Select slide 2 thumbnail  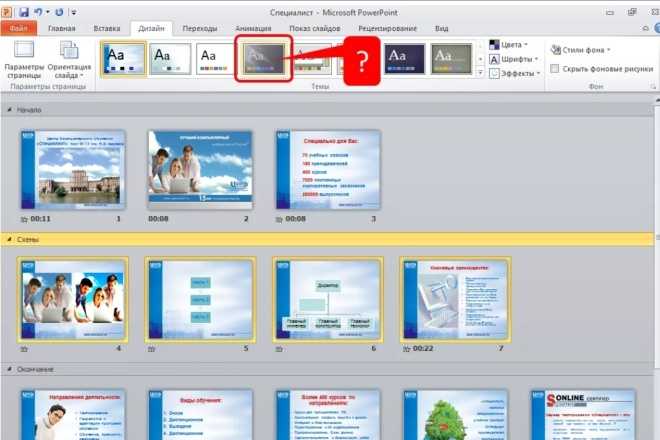tap(200, 169)
